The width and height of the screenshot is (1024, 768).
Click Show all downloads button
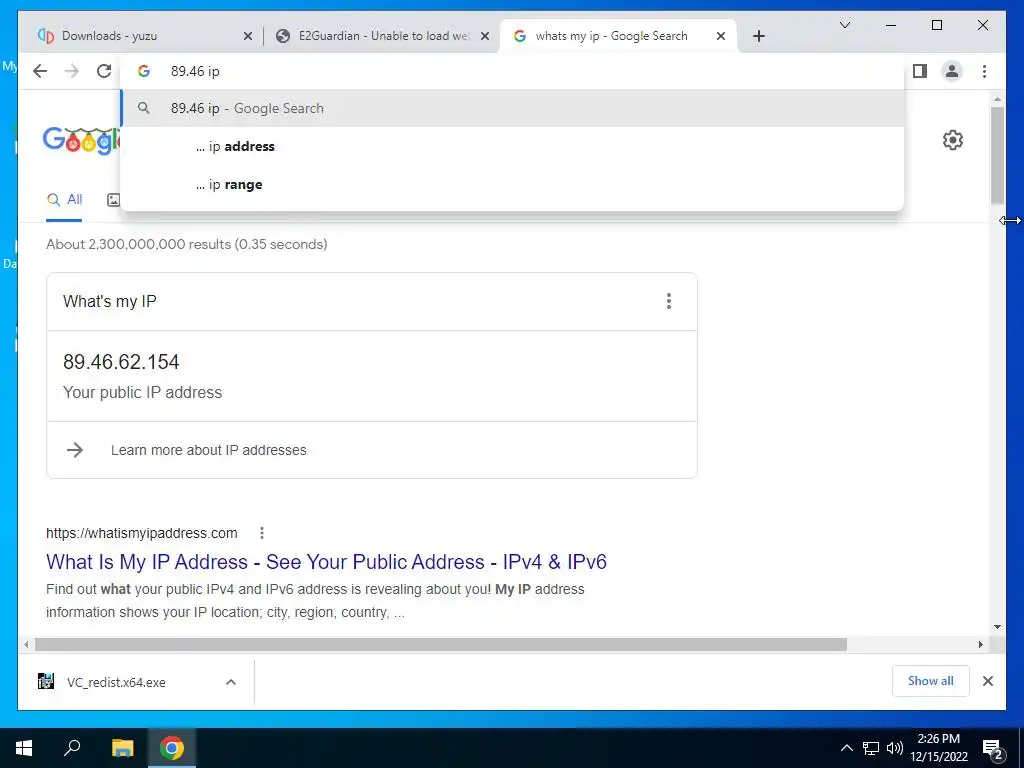[931, 680]
